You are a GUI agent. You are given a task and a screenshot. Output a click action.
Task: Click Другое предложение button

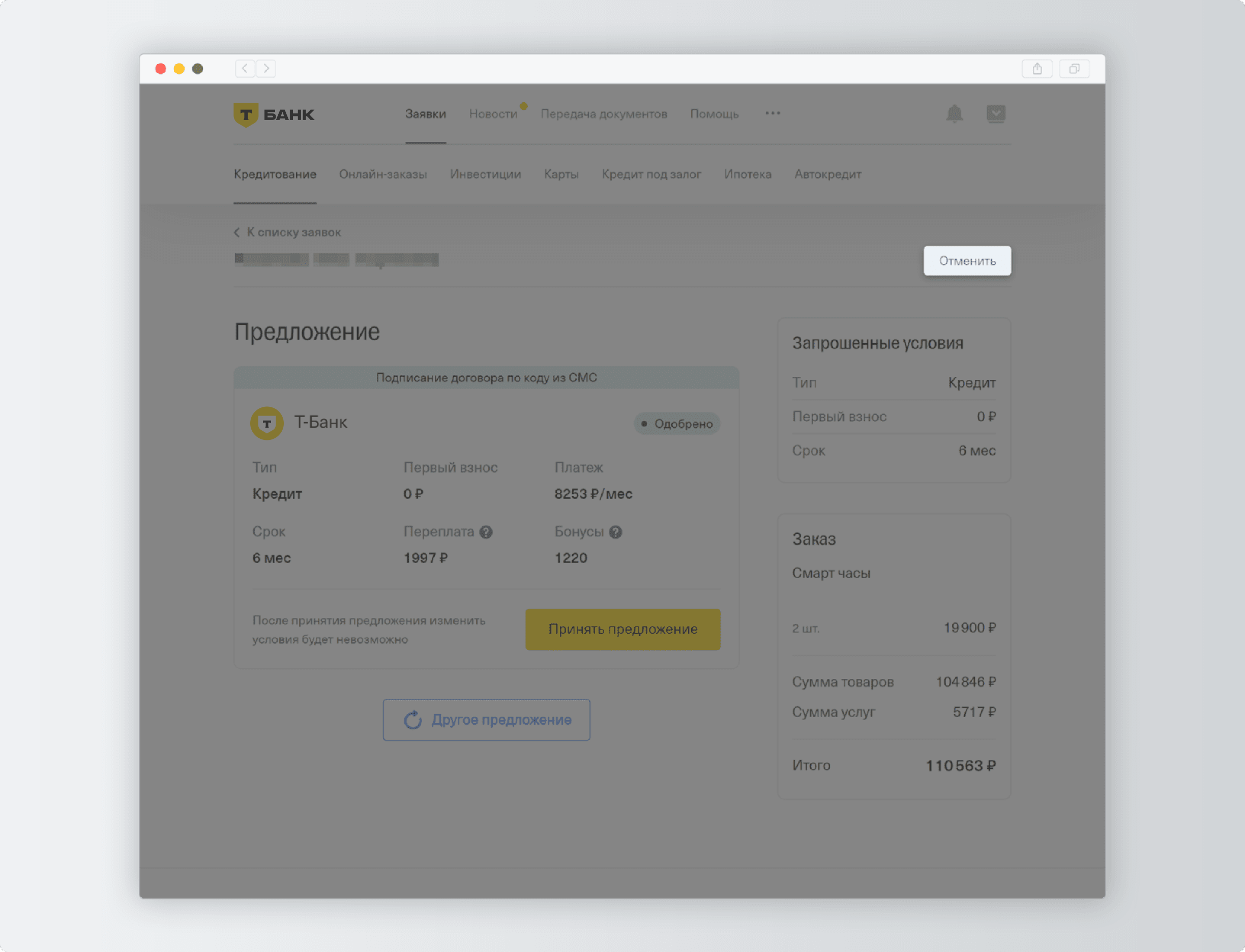coord(486,720)
